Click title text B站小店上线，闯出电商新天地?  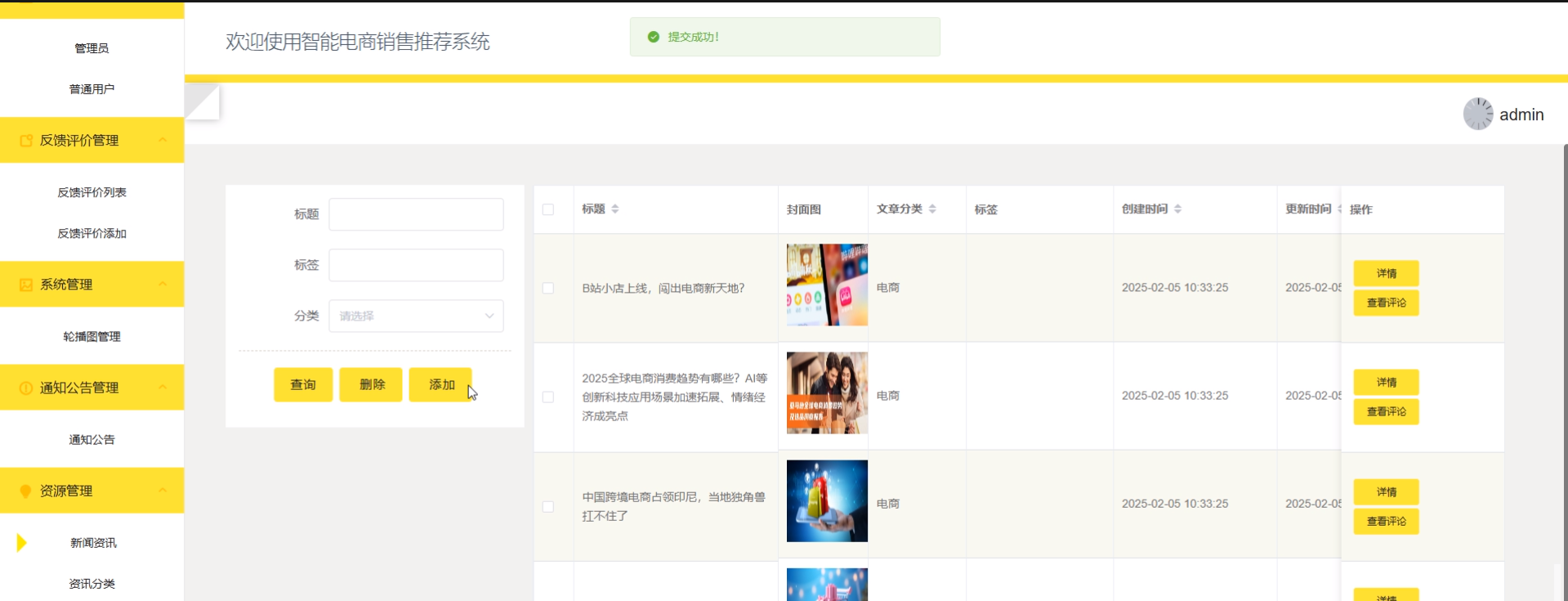663,288
